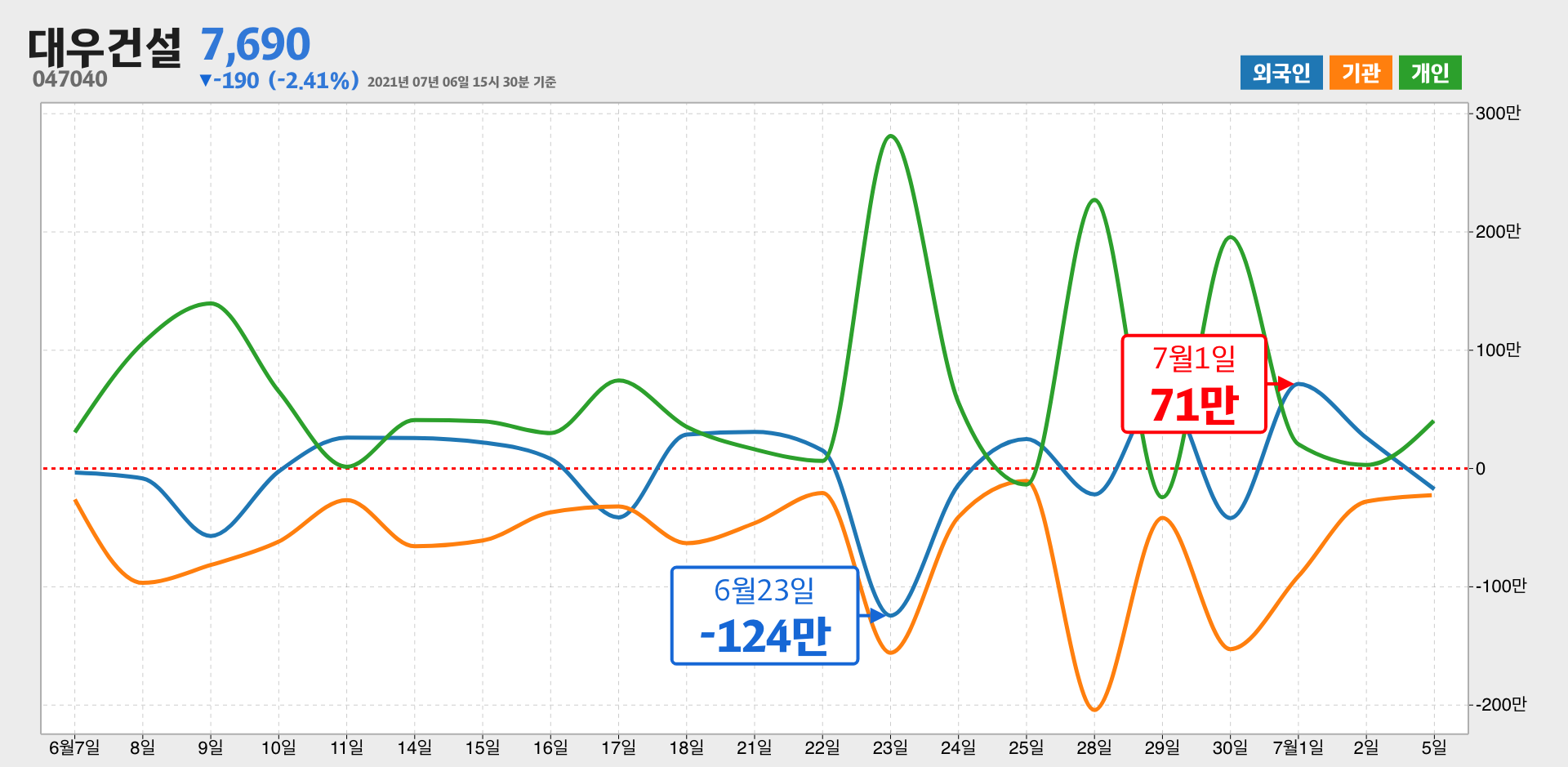This screenshot has width=1568, height=767.
Task: Click the blue line peak at 7월1일
Action: click(x=1298, y=384)
